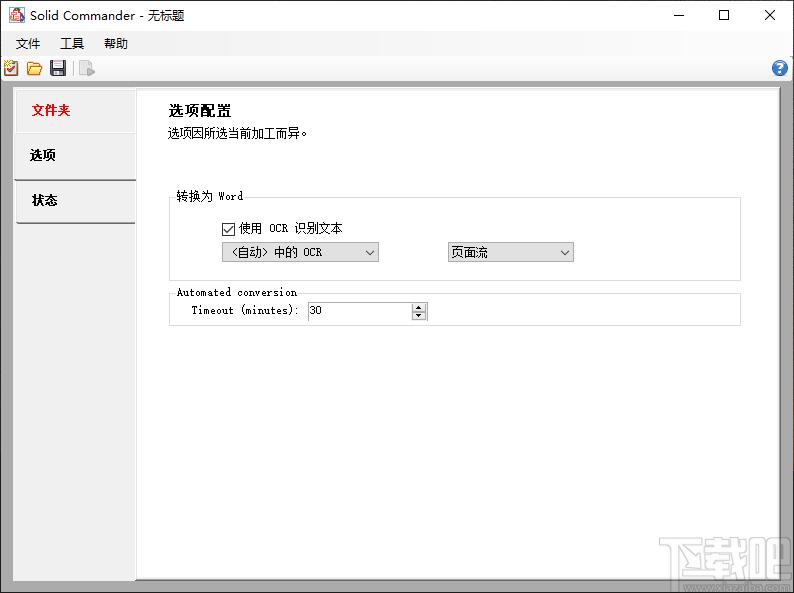Click the 选项因所选当前加工而异 text
The width and height of the screenshot is (794, 593).
coord(237,134)
